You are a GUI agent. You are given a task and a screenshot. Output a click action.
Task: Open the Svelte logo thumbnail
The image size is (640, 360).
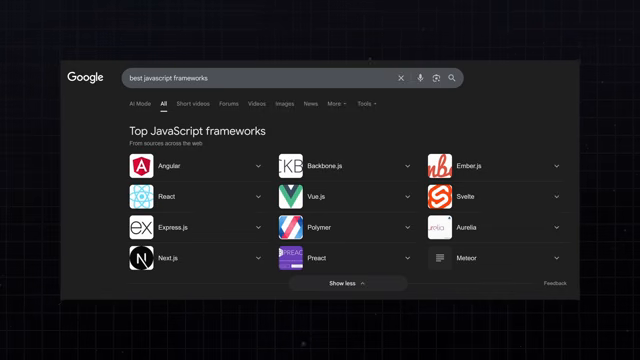click(440, 196)
